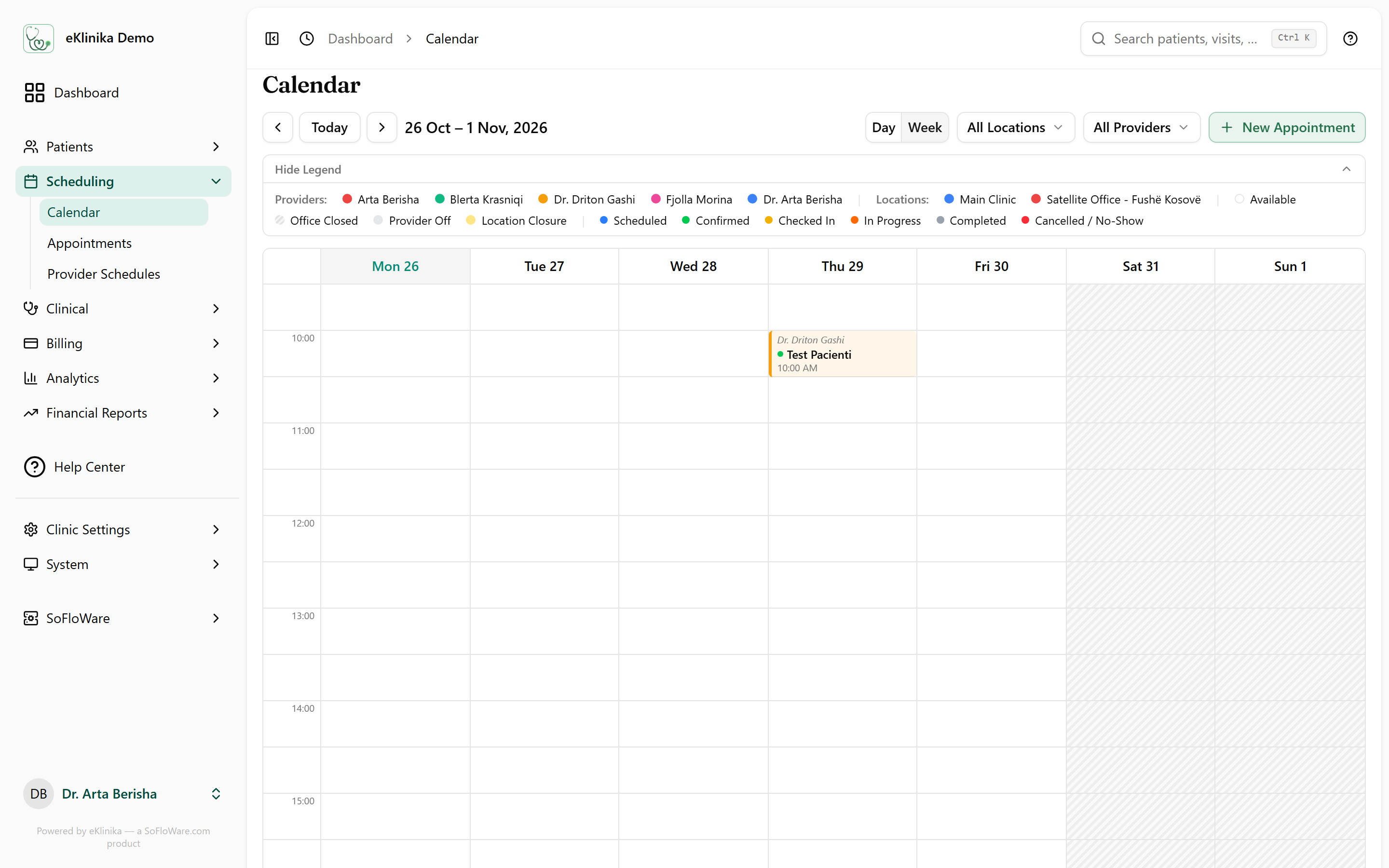Expand the System section
The width and height of the screenshot is (1389, 868).
[123, 564]
